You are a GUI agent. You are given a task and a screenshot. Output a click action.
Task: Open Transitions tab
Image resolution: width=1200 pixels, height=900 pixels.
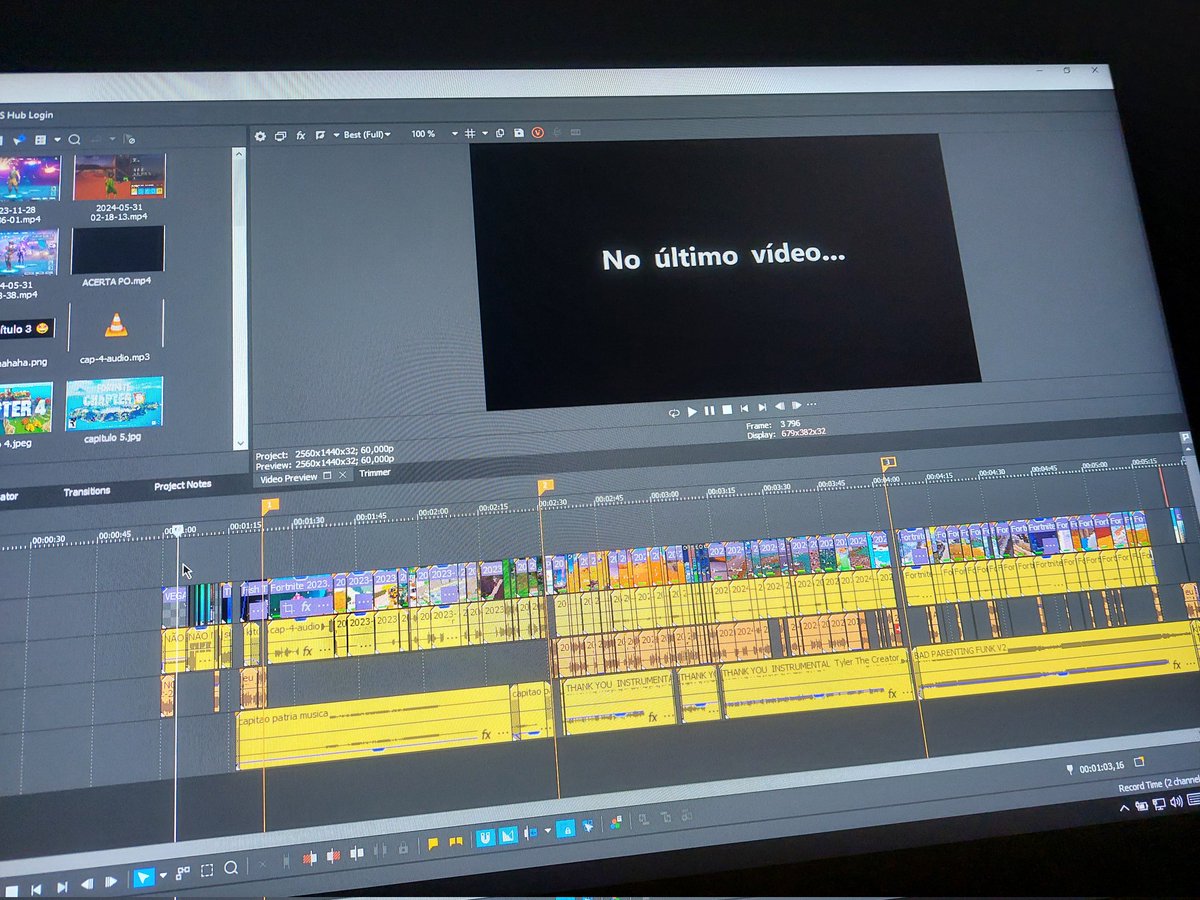coord(87,492)
